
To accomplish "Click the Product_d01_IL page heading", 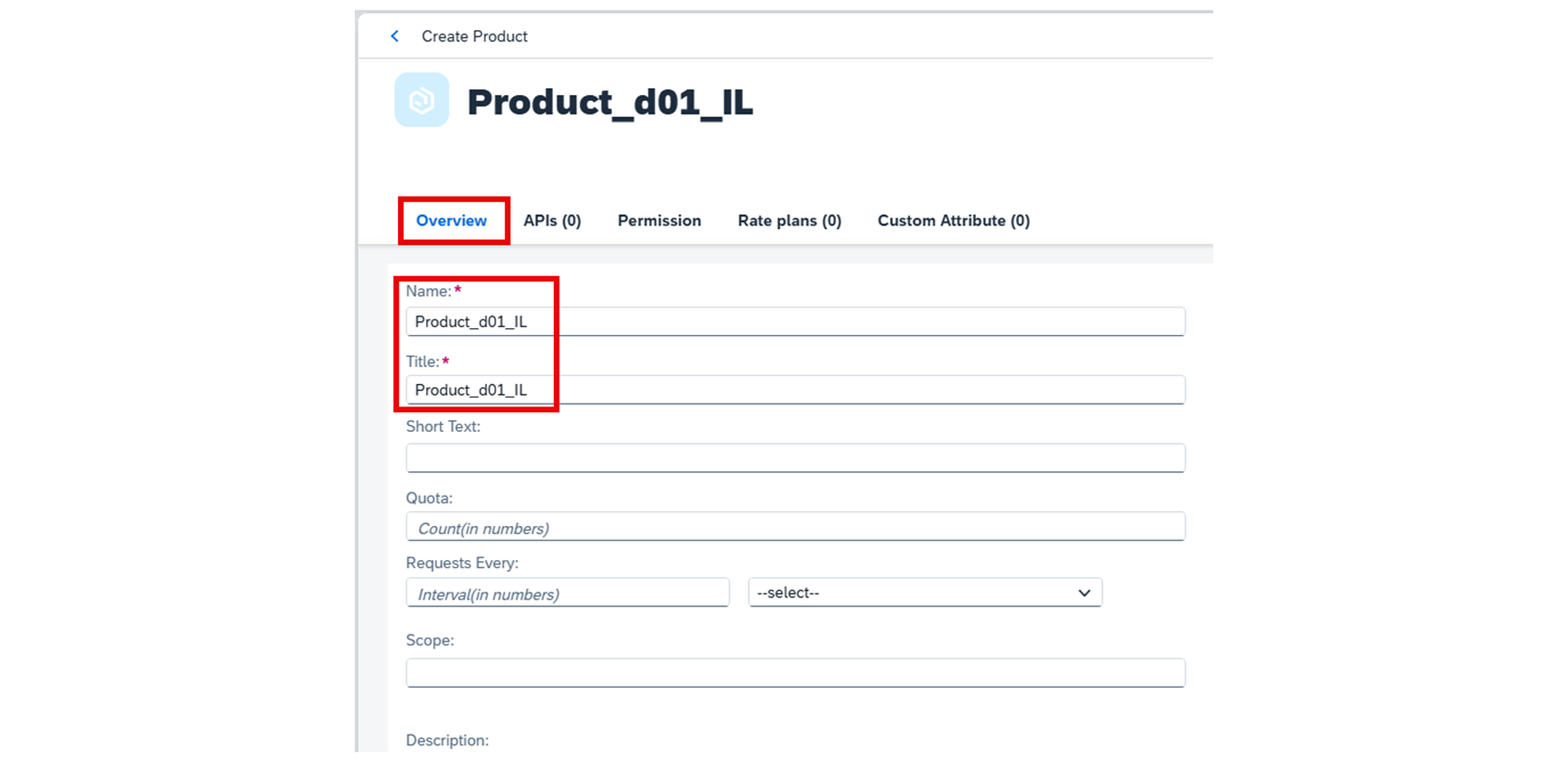I will (x=610, y=102).
